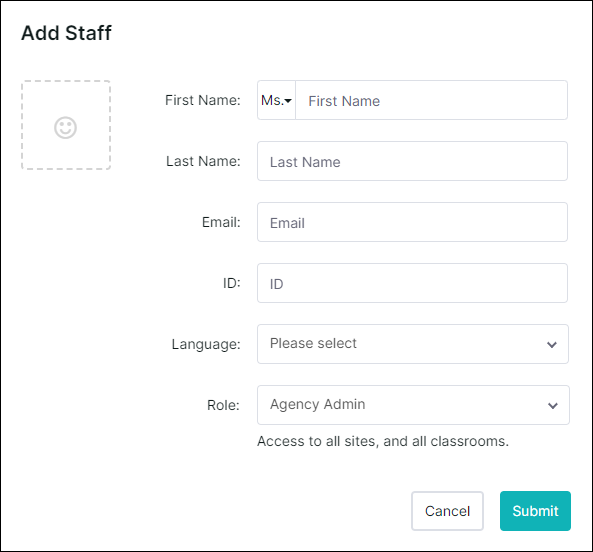Click the 'Add Staff' dialog heading
The width and height of the screenshot is (593, 552).
(66, 33)
